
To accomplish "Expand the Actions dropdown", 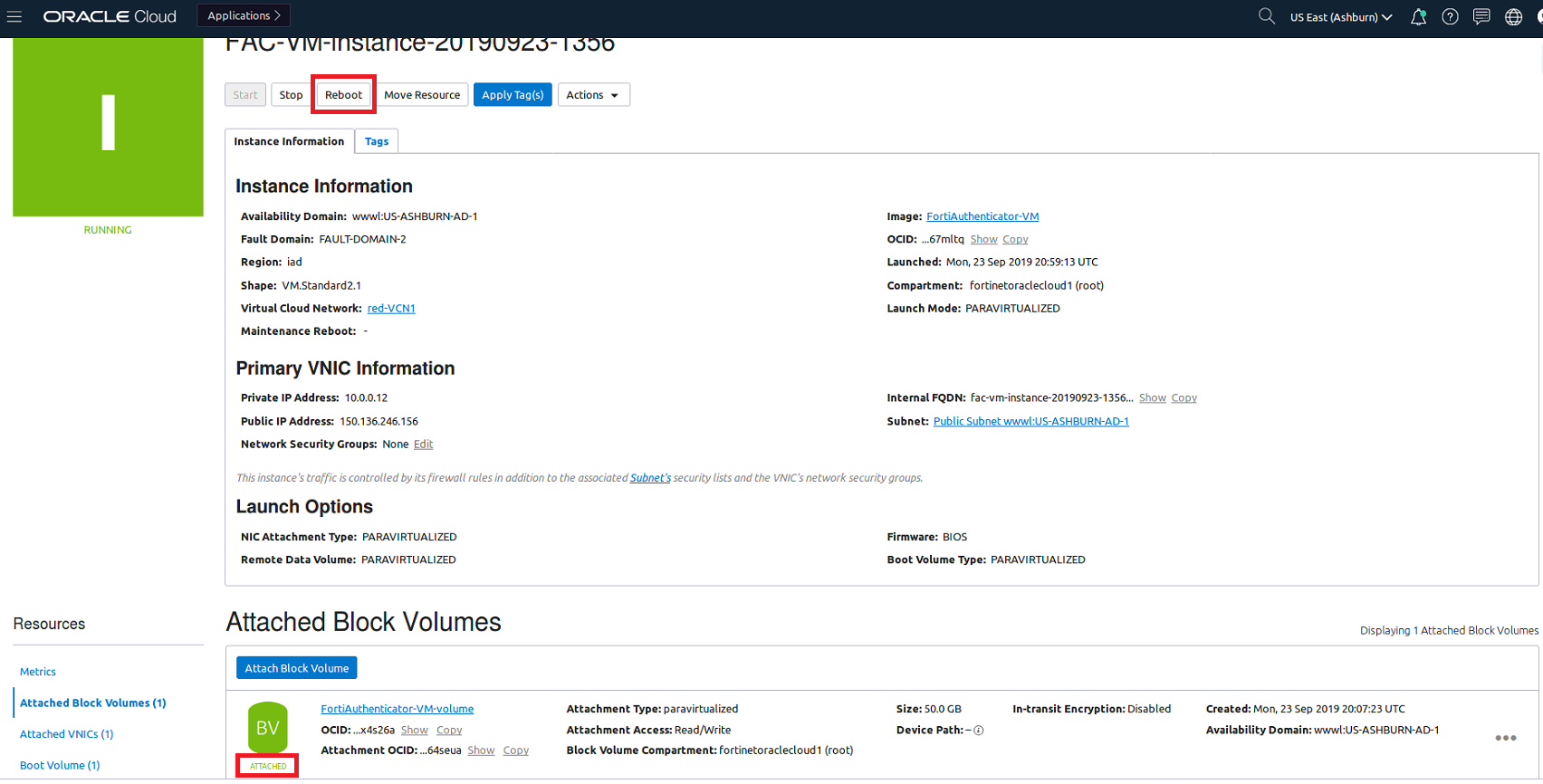I will tap(593, 95).
